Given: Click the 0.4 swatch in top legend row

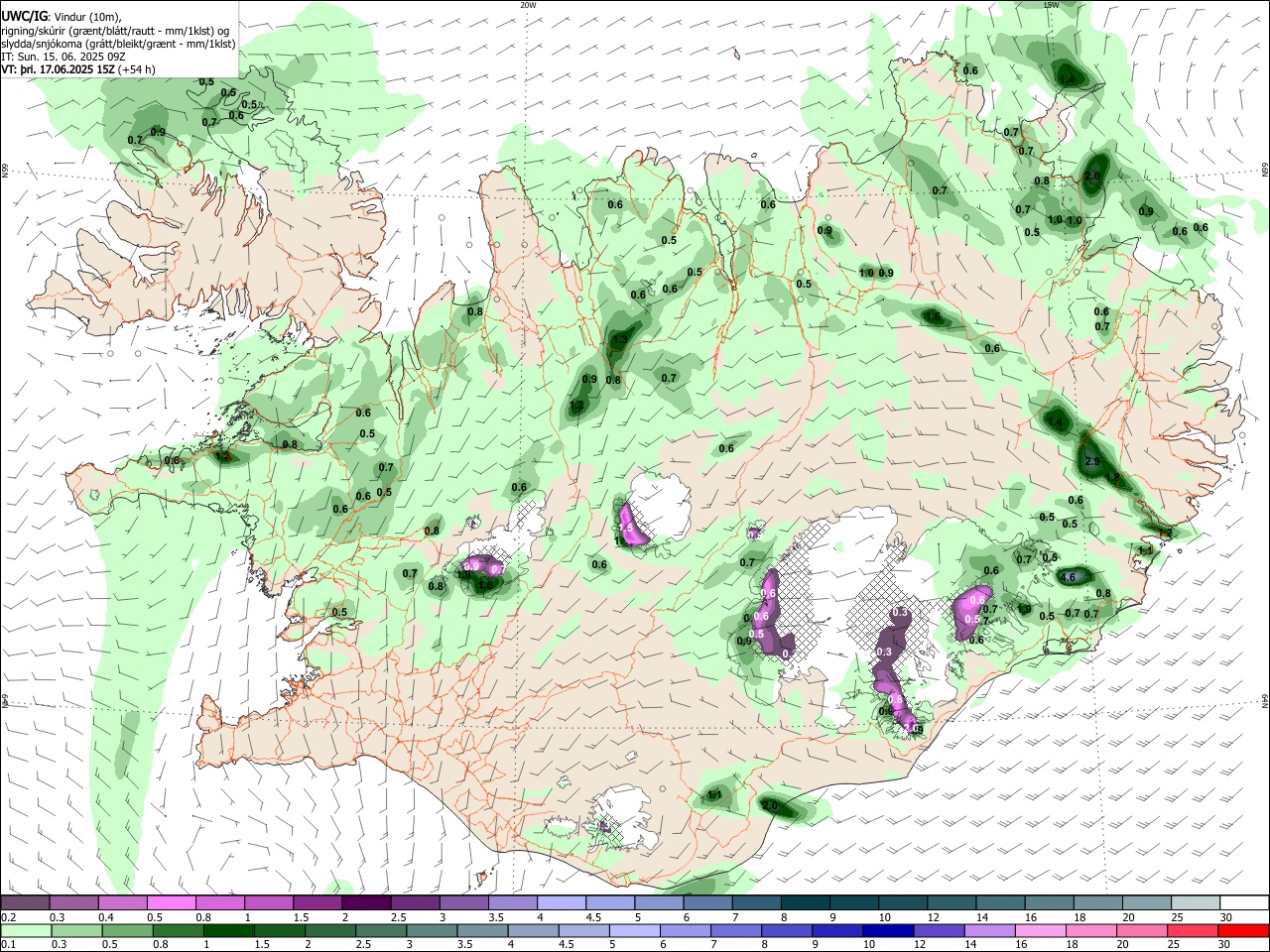Looking at the screenshot, I should tap(122, 902).
